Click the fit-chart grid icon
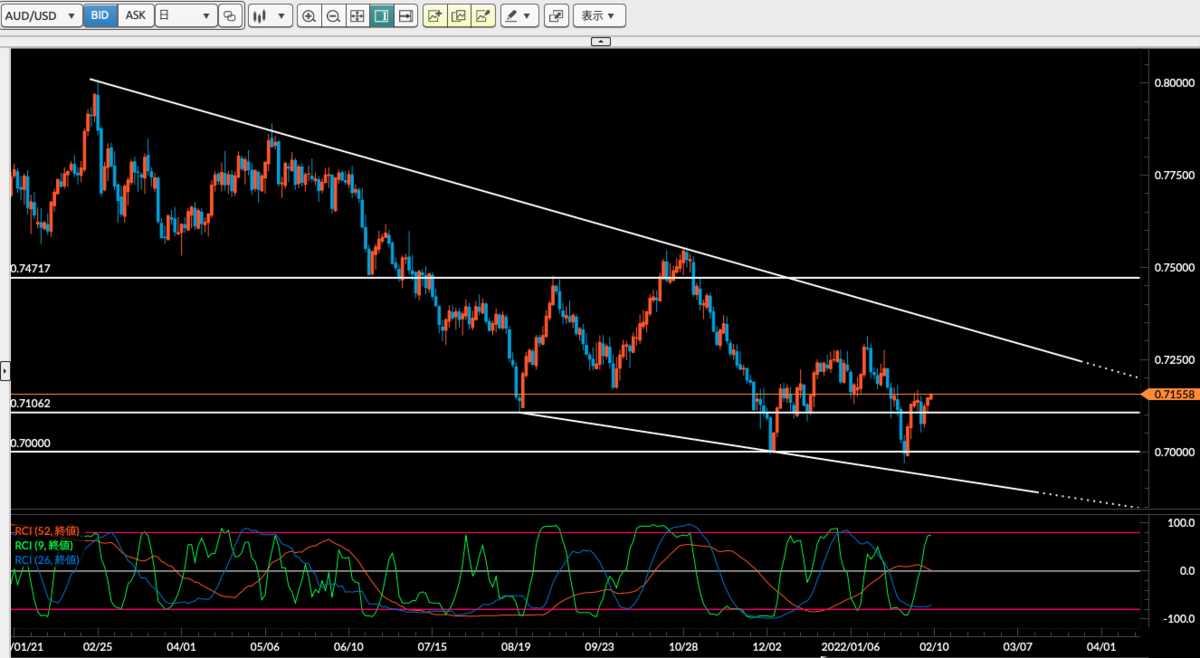The height and width of the screenshot is (658, 1200). tap(357, 15)
